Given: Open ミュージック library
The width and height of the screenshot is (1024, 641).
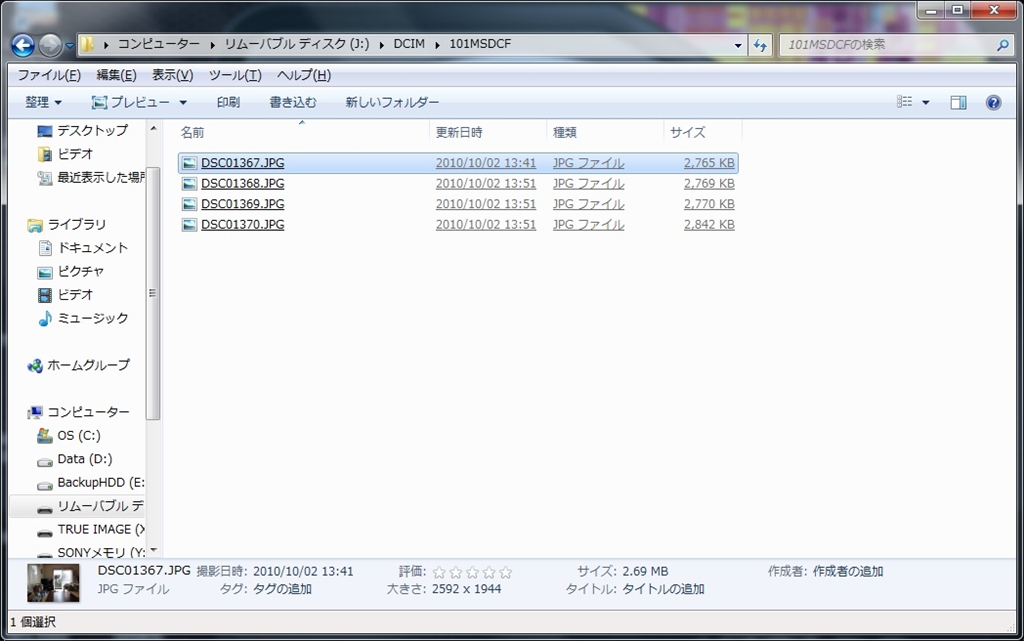Looking at the screenshot, I should click(93, 319).
